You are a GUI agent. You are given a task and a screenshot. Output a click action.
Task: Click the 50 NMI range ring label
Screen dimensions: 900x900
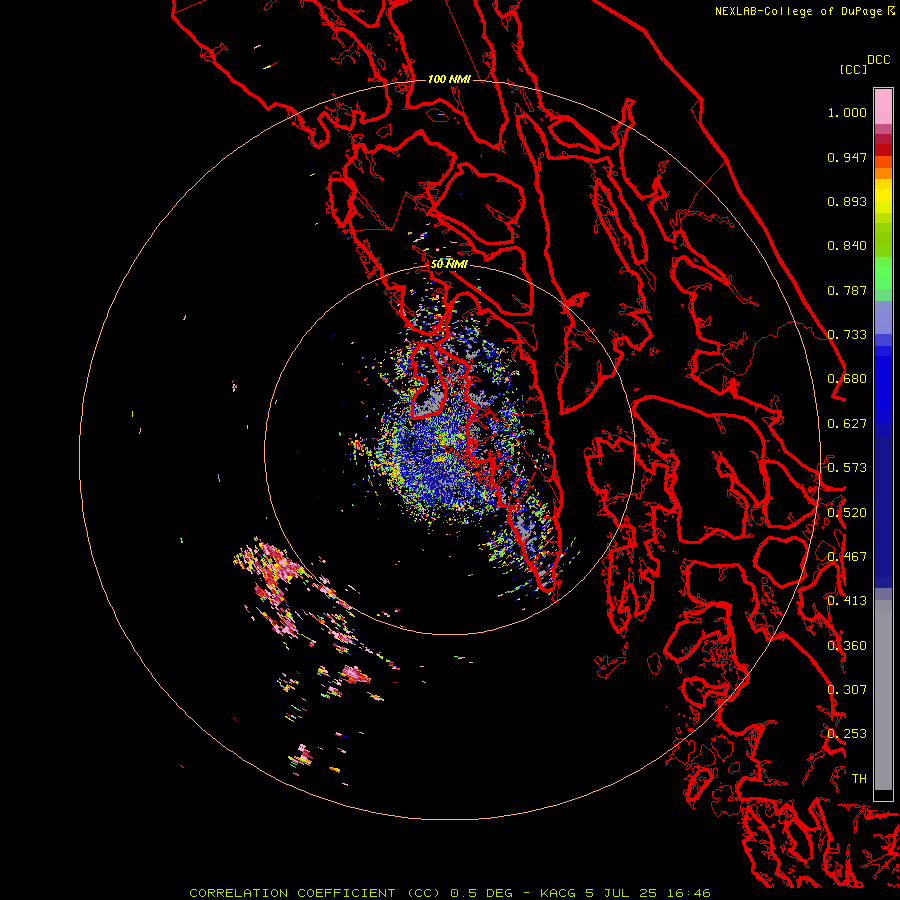[x=449, y=264]
